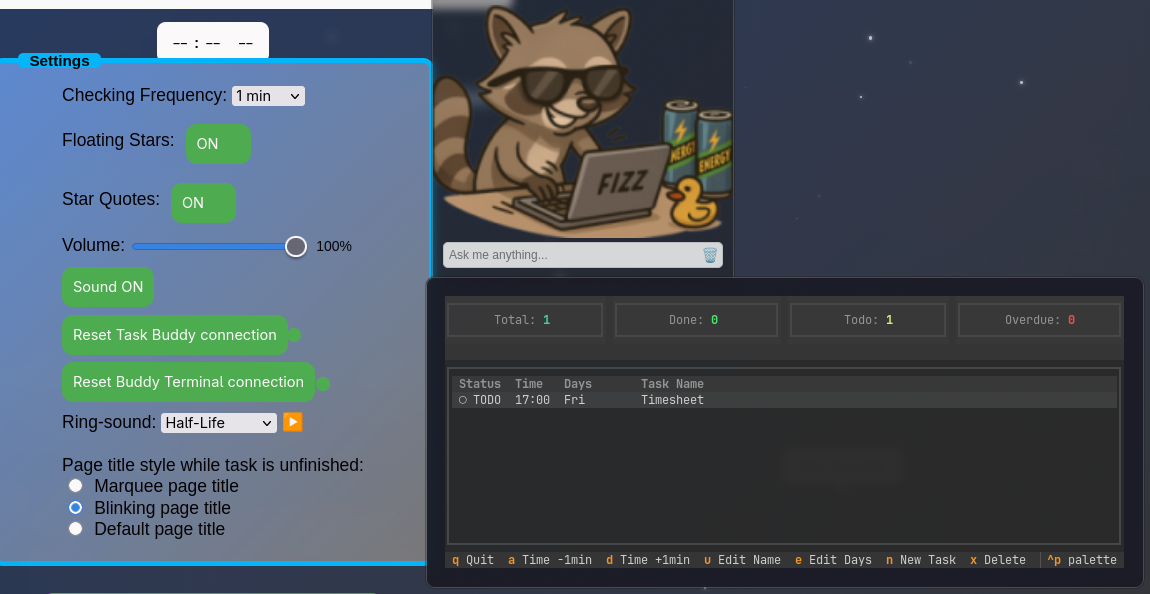Turn off Star Quotes toggle
Screen dimensions: 1150x594
coord(203,202)
